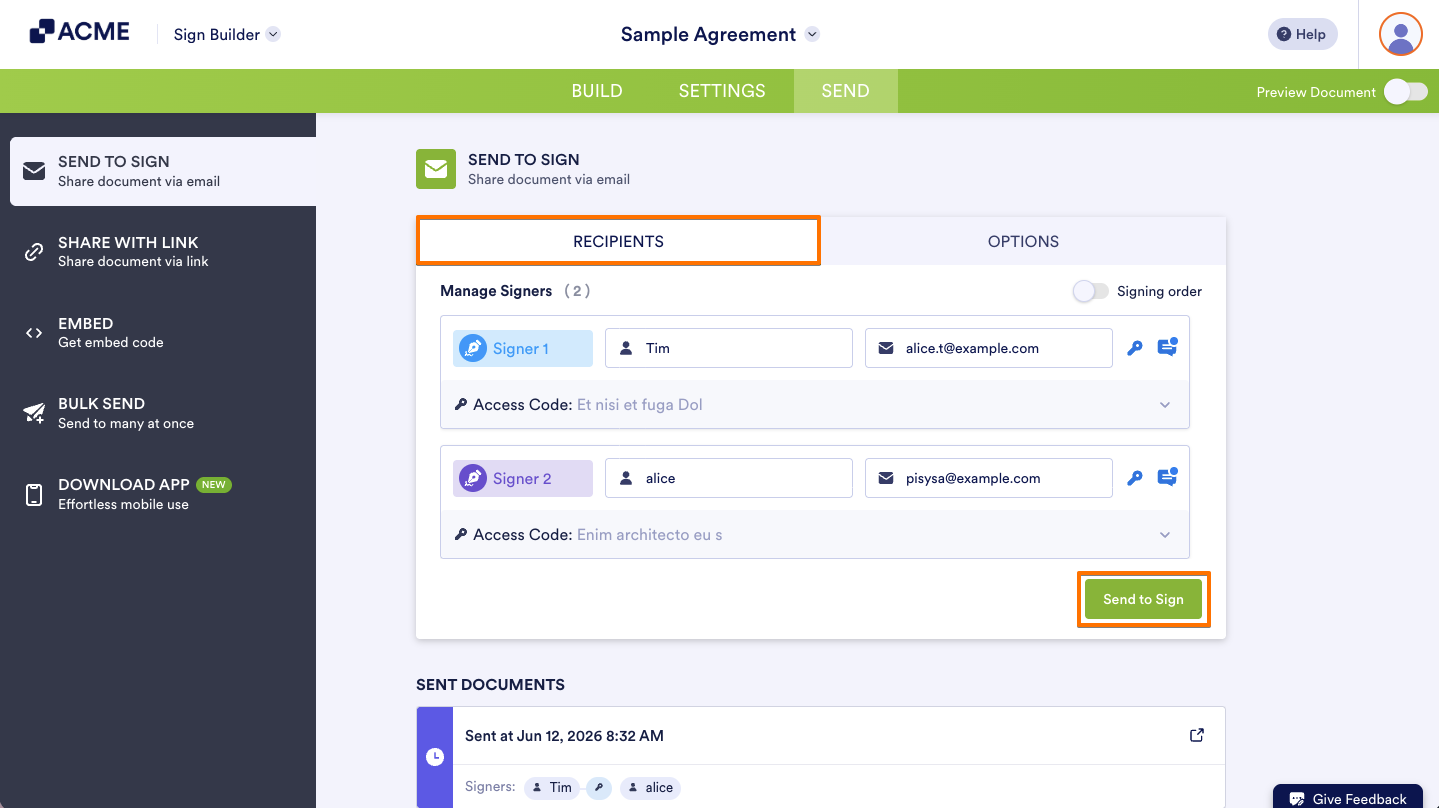Switch to the BUILD tab
The image size is (1439, 808).
(x=597, y=91)
